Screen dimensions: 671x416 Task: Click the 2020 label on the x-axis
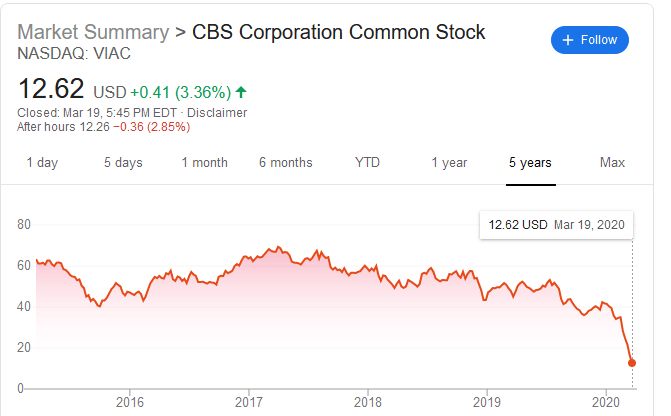point(607,402)
